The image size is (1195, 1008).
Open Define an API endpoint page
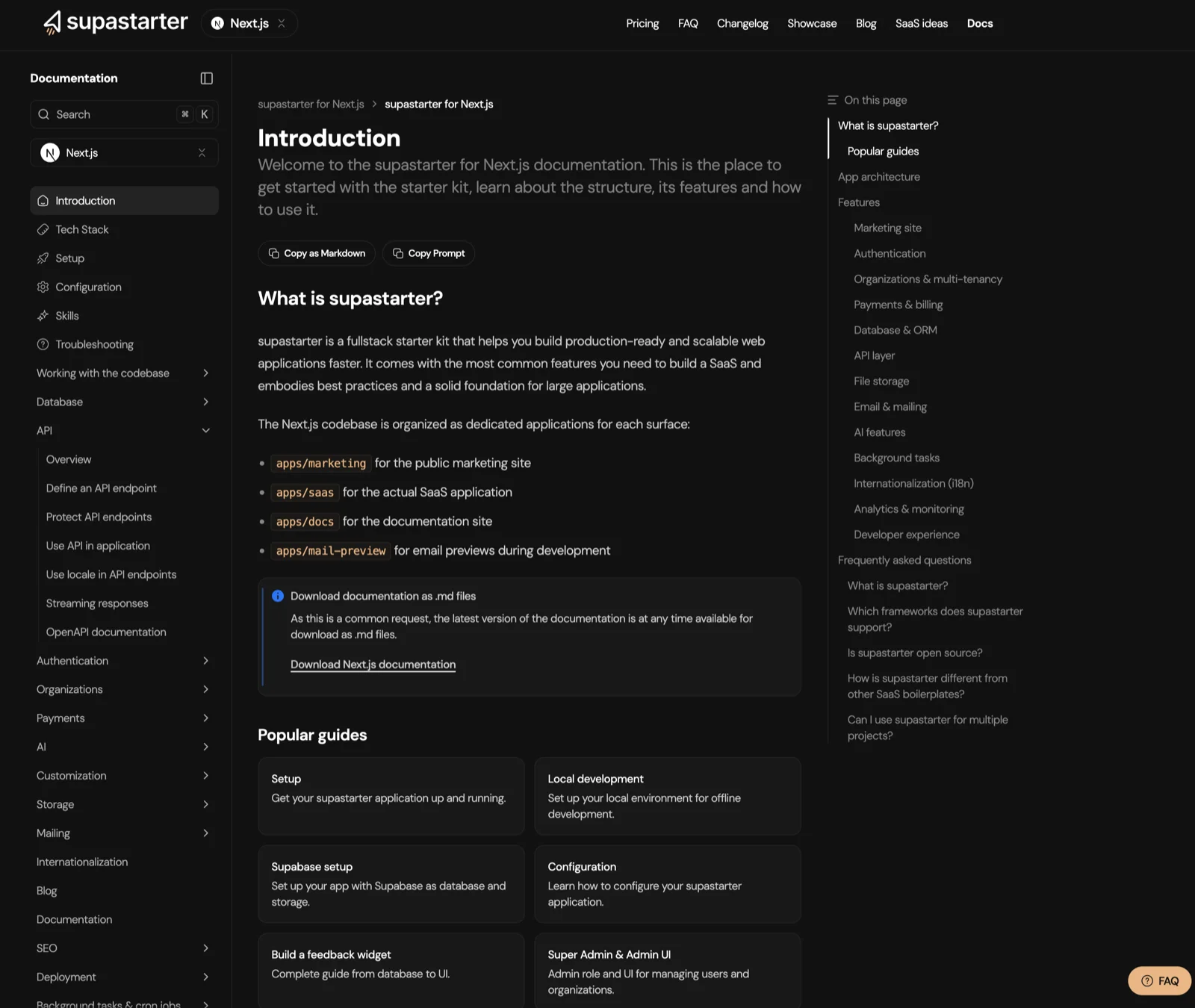tap(101, 488)
